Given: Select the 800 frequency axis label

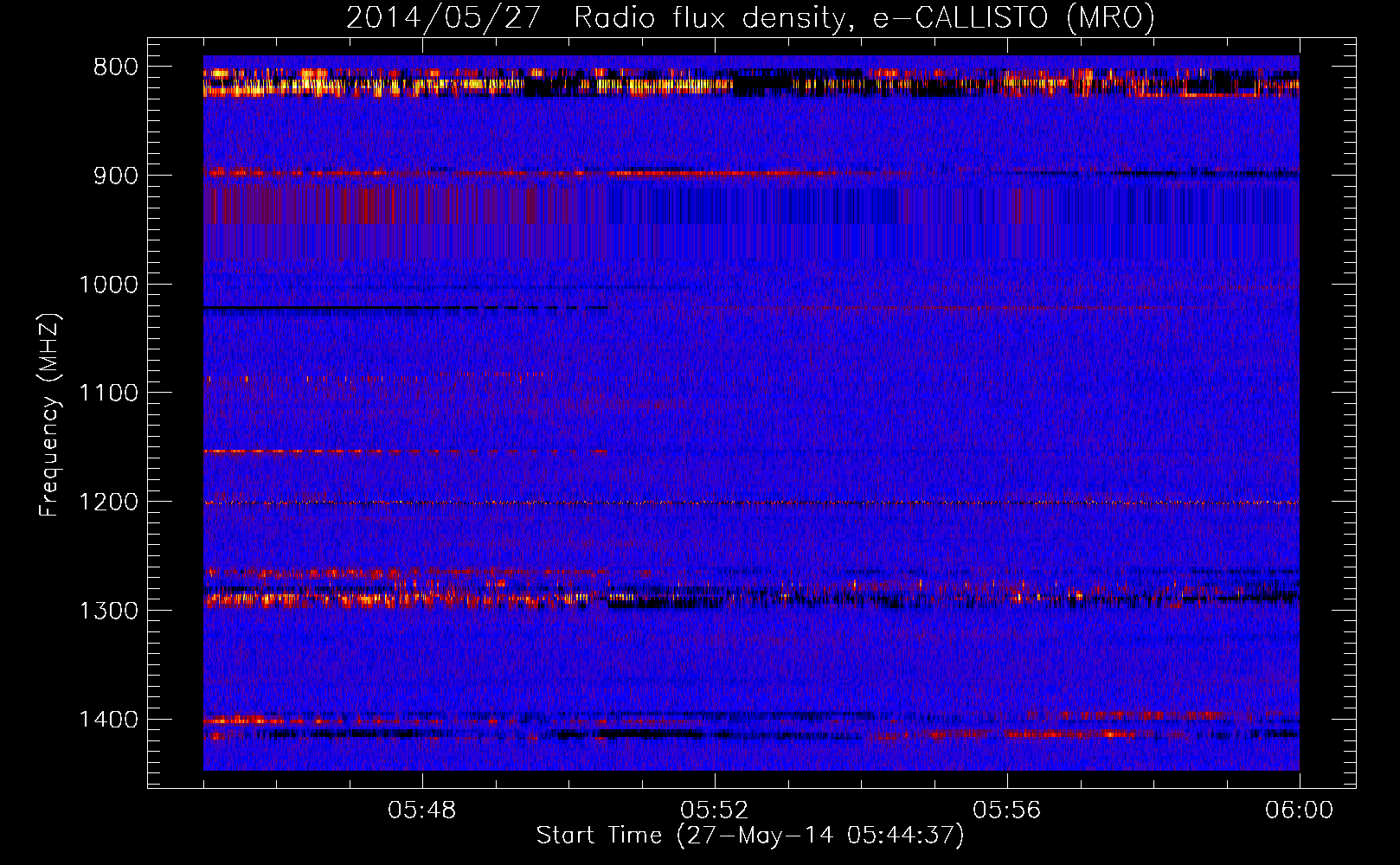Looking at the screenshot, I should 116,67.
